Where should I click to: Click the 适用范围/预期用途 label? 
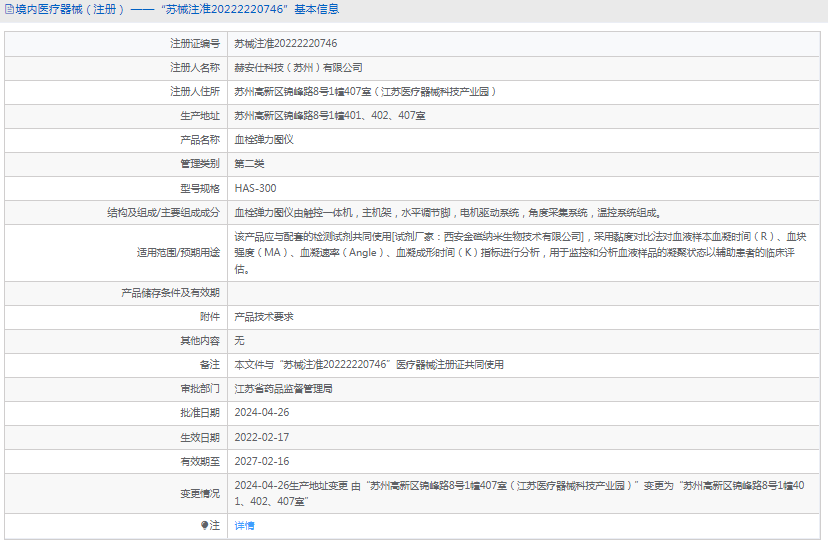point(178,253)
